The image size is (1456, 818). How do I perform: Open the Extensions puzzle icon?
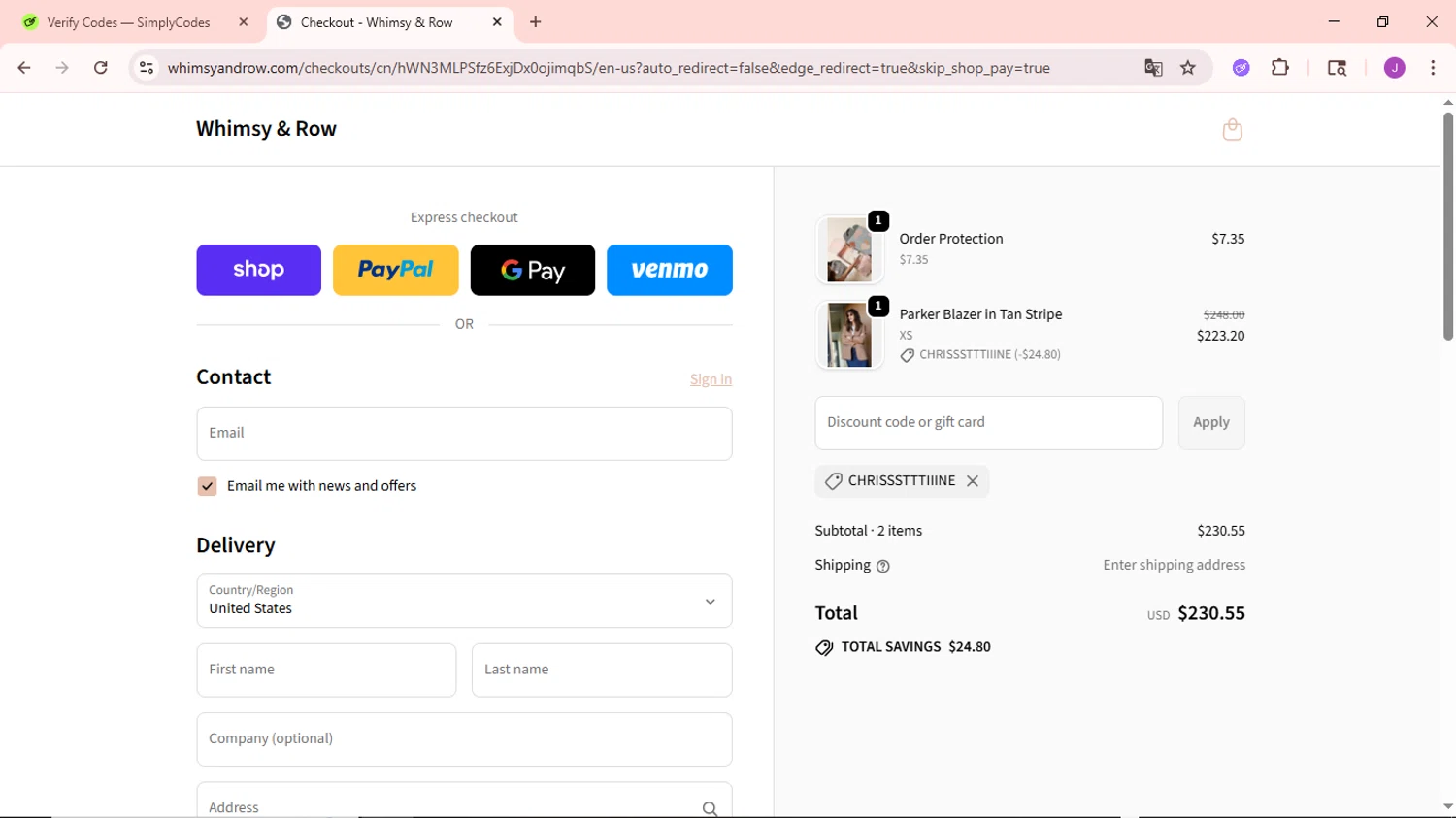click(x=1280, y=68)
